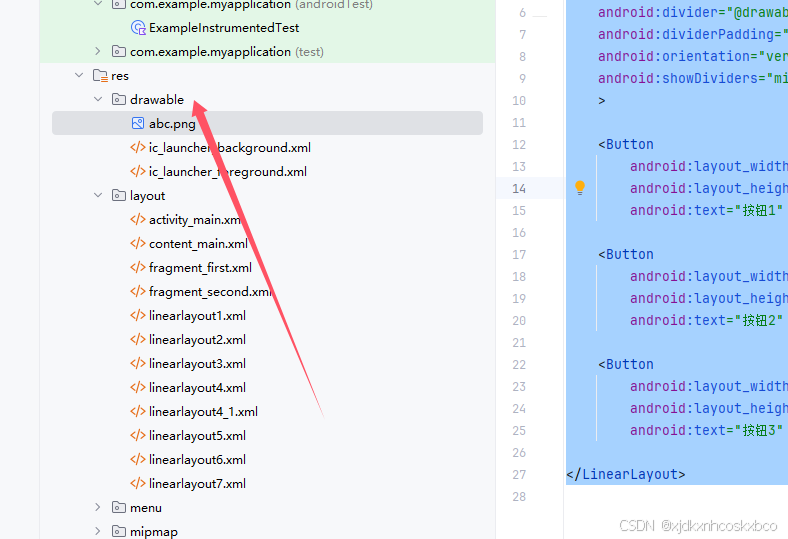Click the linearlayout1.xml file icon
The height and width of the screenshot is (539, 788).
(x=138, y=315)
